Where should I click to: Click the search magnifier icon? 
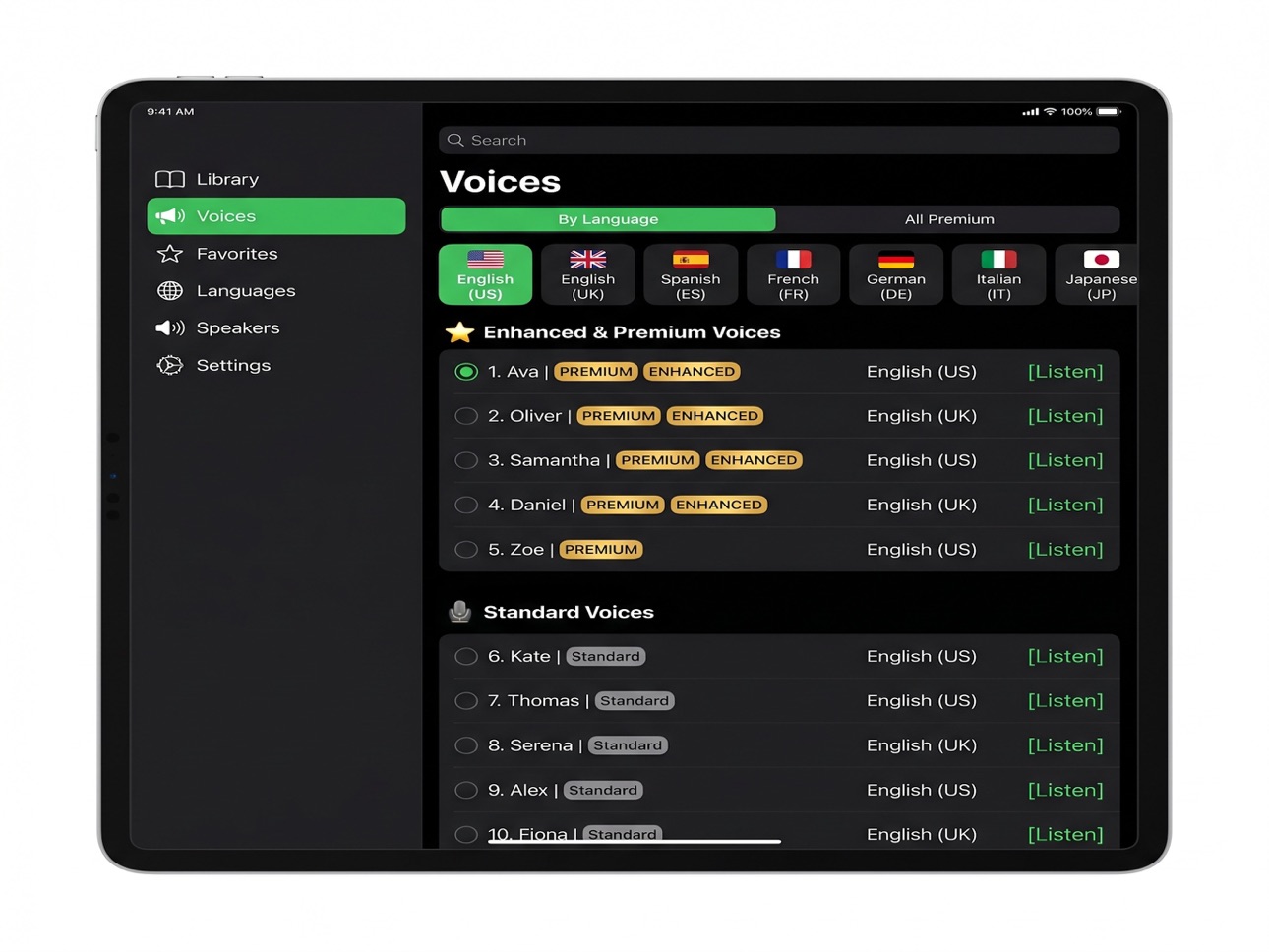(455, 140)
